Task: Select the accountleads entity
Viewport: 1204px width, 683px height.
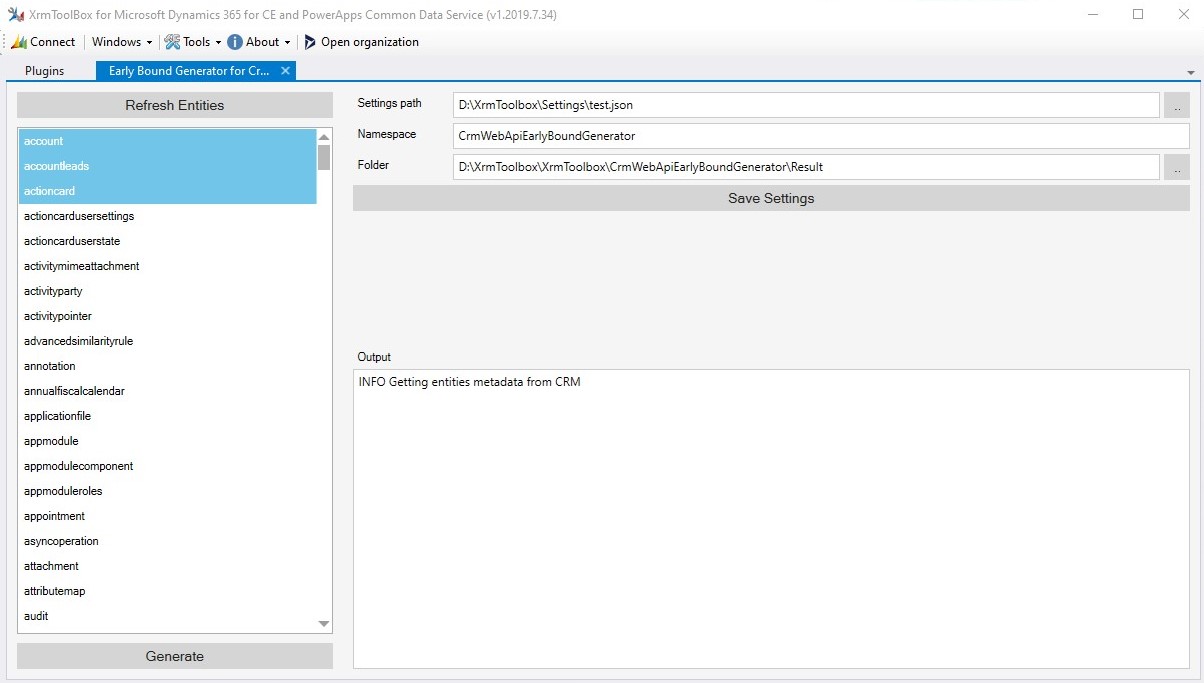Action: pyautogui.click(x=168, y=166)
